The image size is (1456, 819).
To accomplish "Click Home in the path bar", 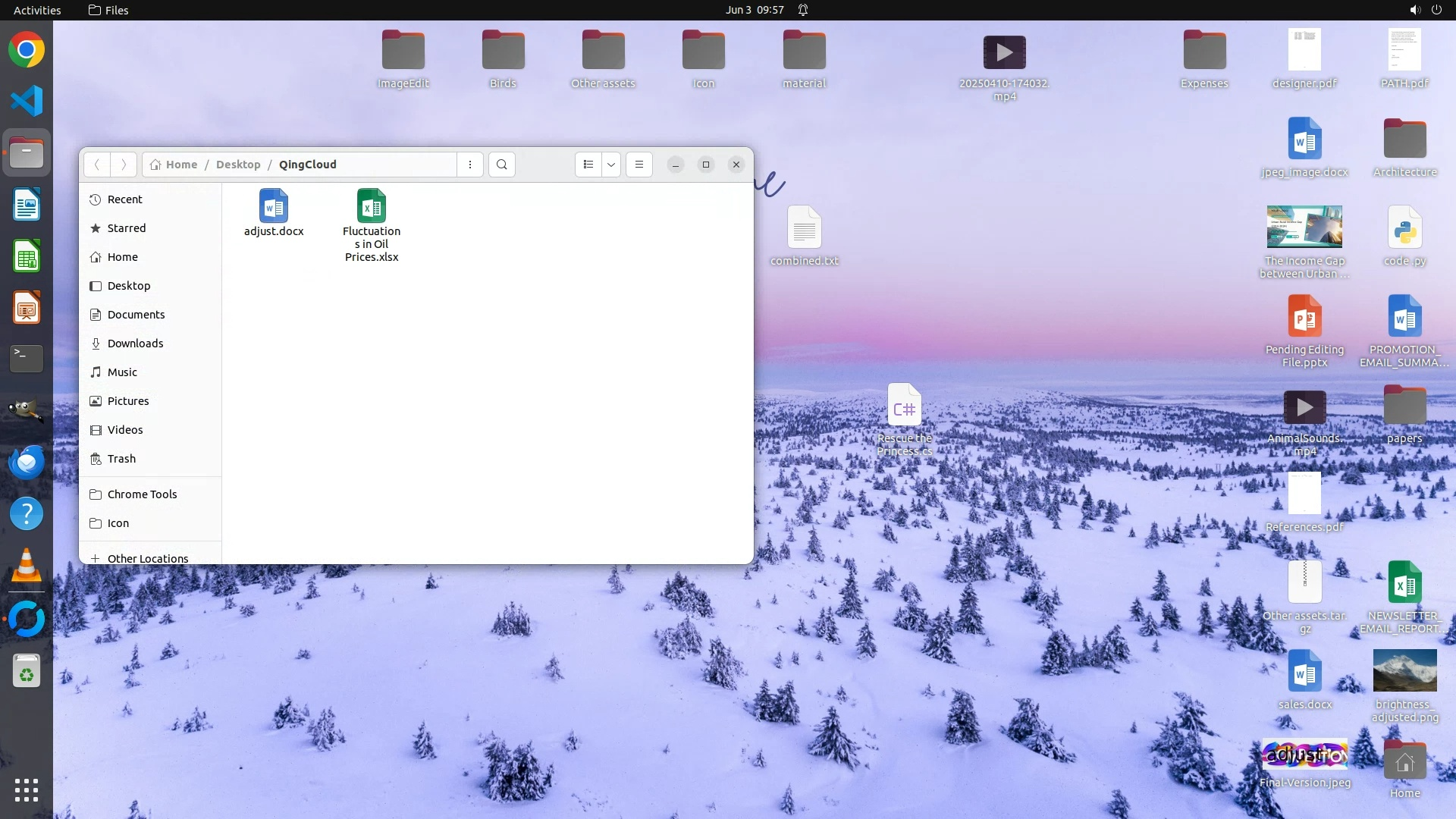I will pos(181,165).
